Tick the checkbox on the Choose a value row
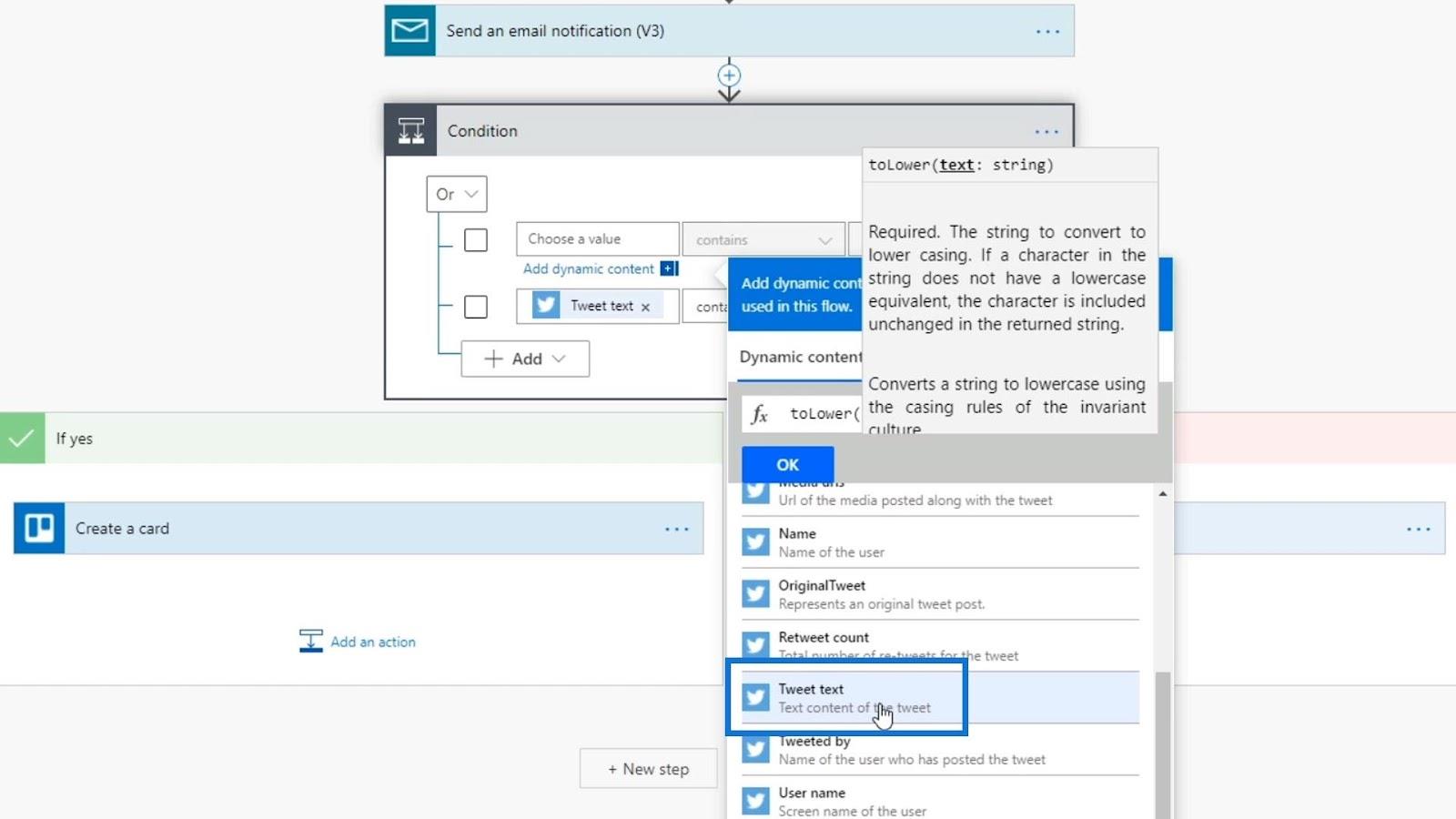 coord(475,240)
